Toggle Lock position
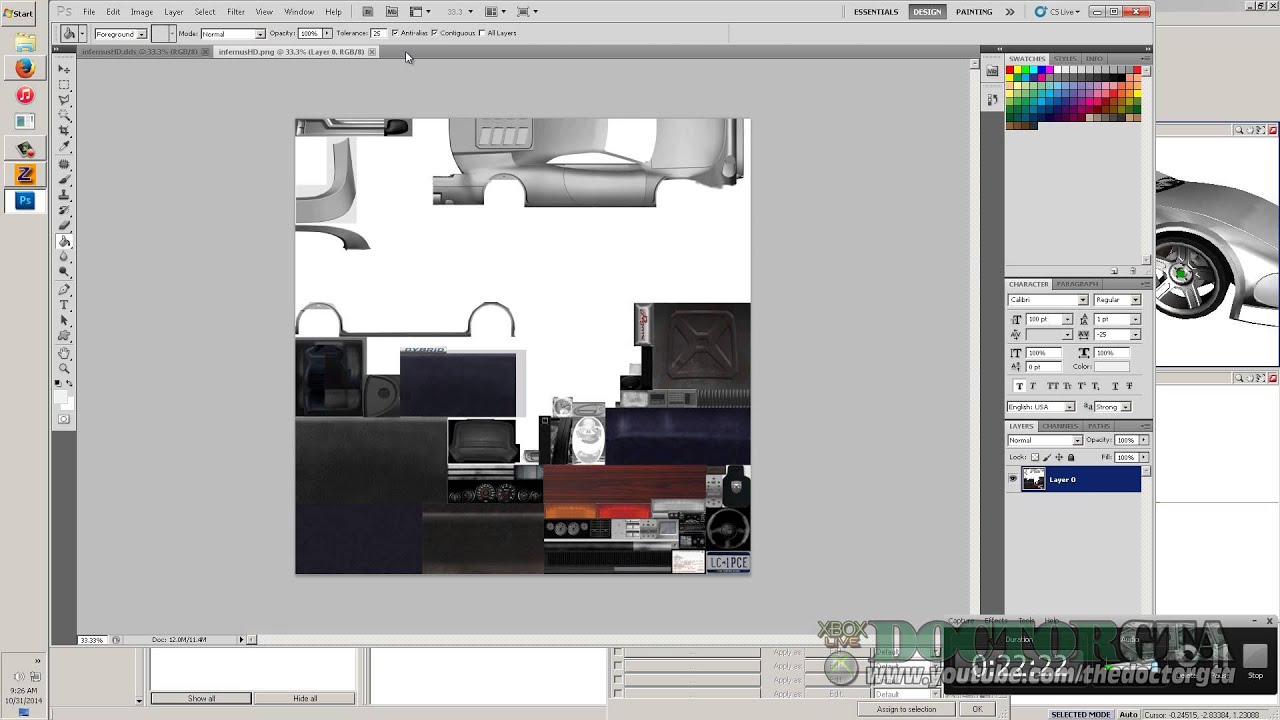 click(x=1059, y=457)
